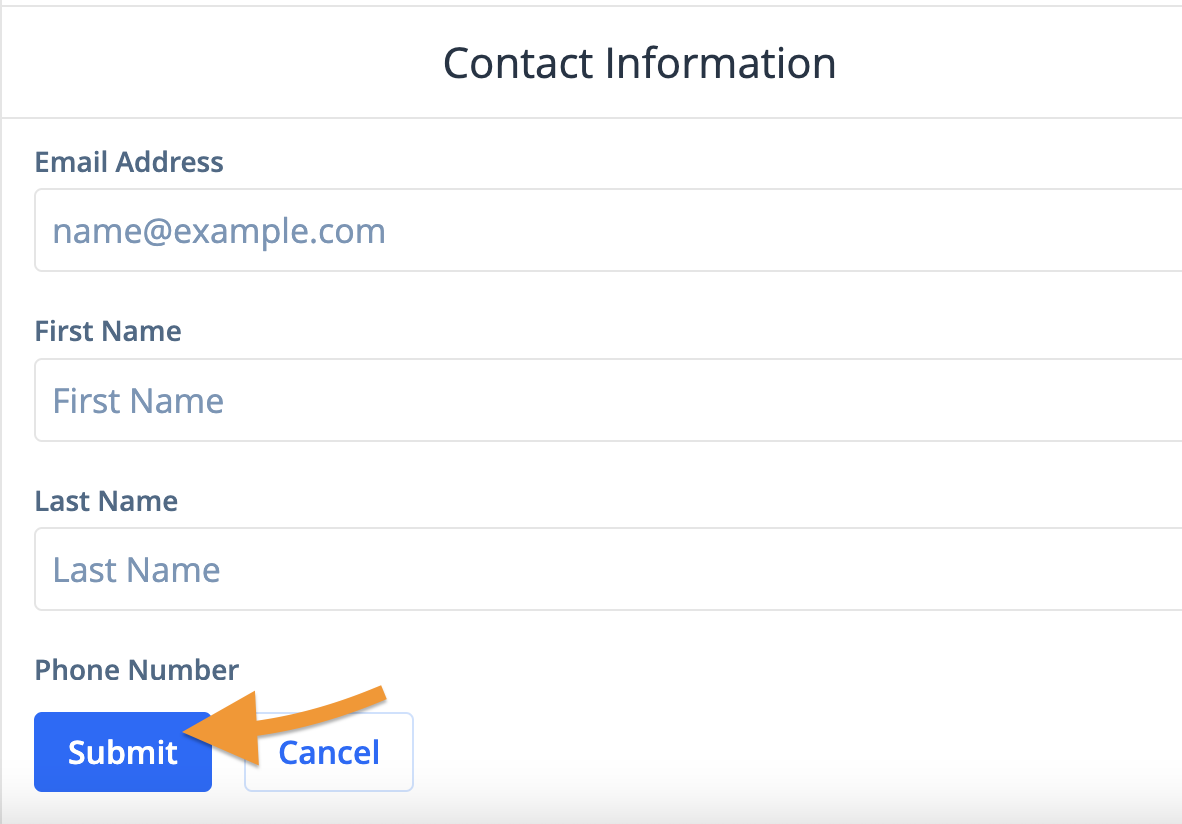Click the blue 'Cancel' text
Viewport: 1182px width, 824px height.
point(329,752)
